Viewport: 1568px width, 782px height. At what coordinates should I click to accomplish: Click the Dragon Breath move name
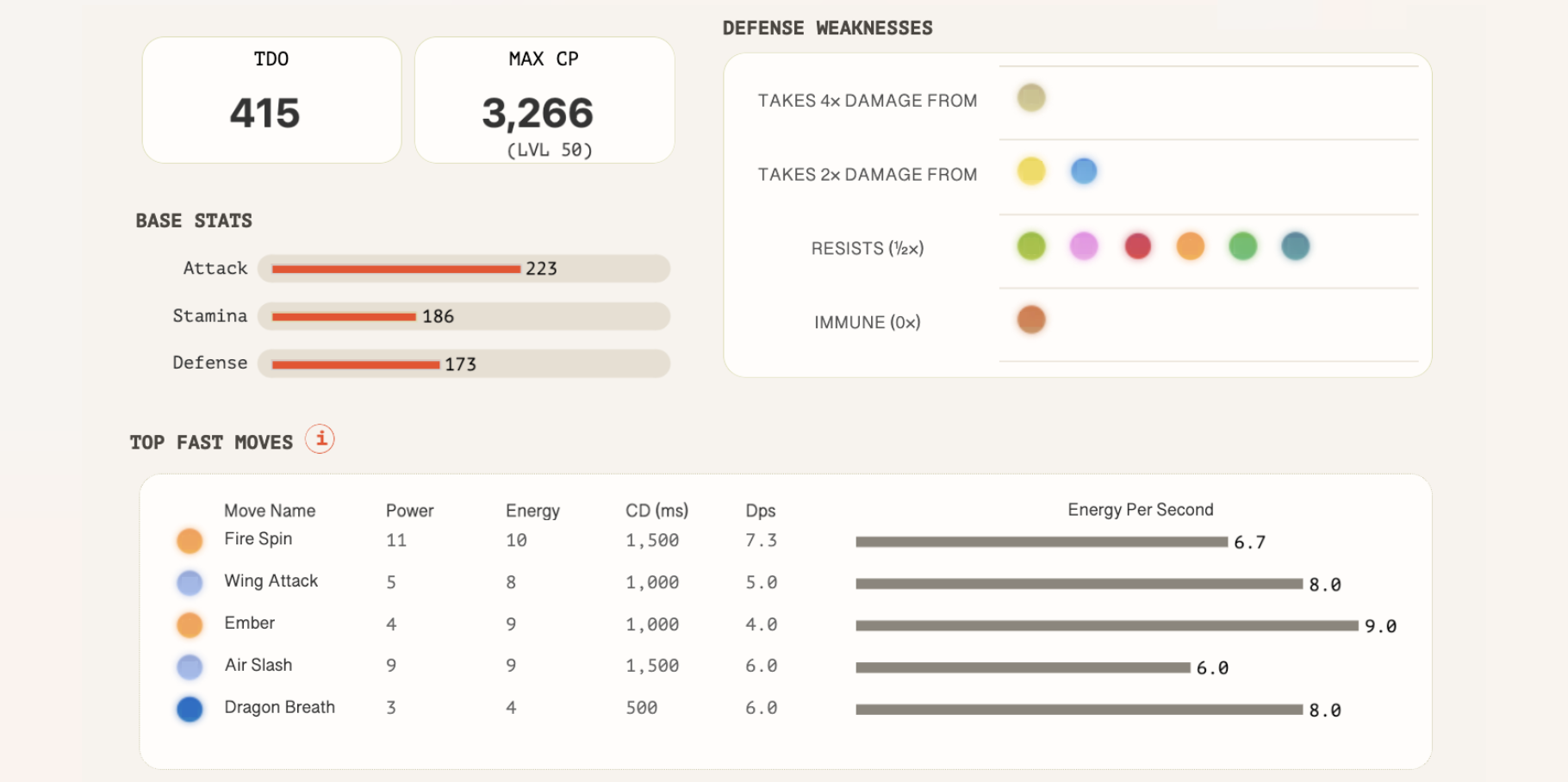(280, 707)
